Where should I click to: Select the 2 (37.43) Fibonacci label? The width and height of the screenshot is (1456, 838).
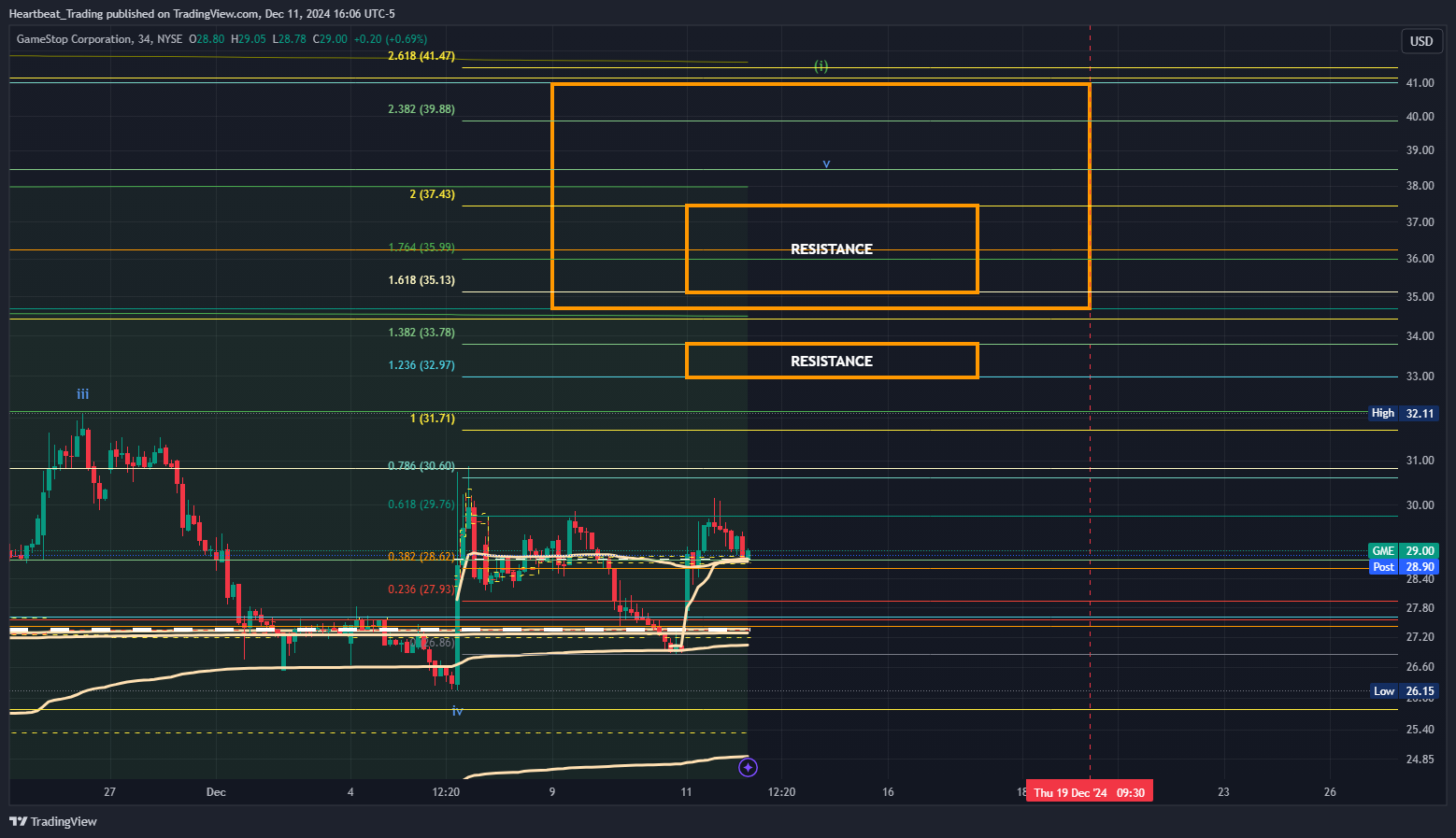433,194
